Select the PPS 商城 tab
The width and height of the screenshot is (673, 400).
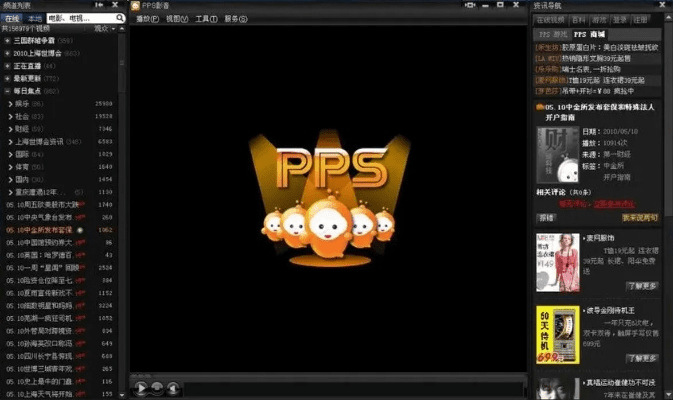[586, 34]
